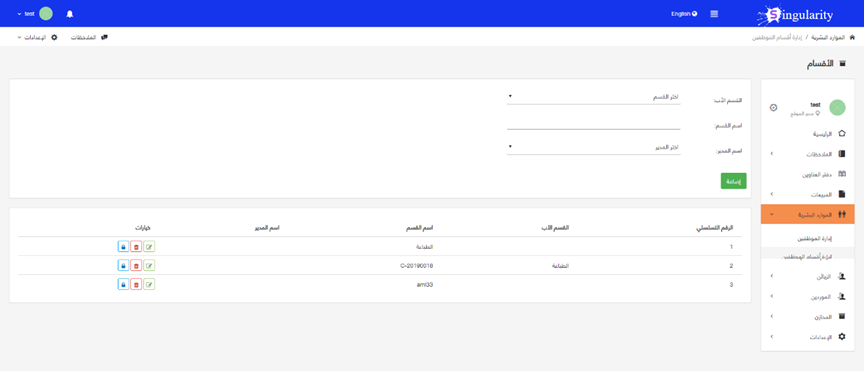Image resolution: width=864 pixels, height=371 pixels.
Task: Click the home icon in the breadcrumb
Action: point(852,38)
